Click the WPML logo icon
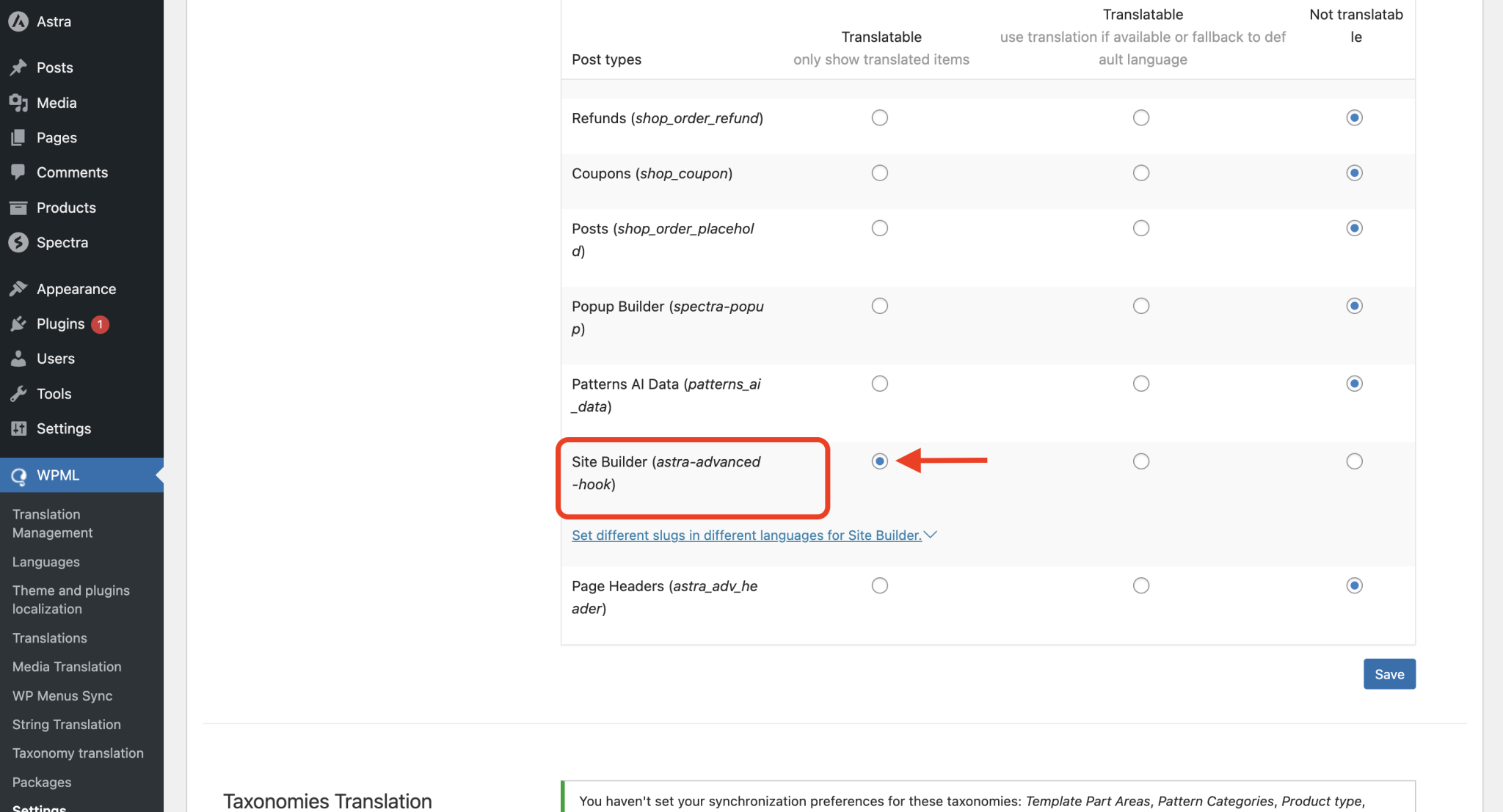The image size is (1503, 812). (18, 476)
